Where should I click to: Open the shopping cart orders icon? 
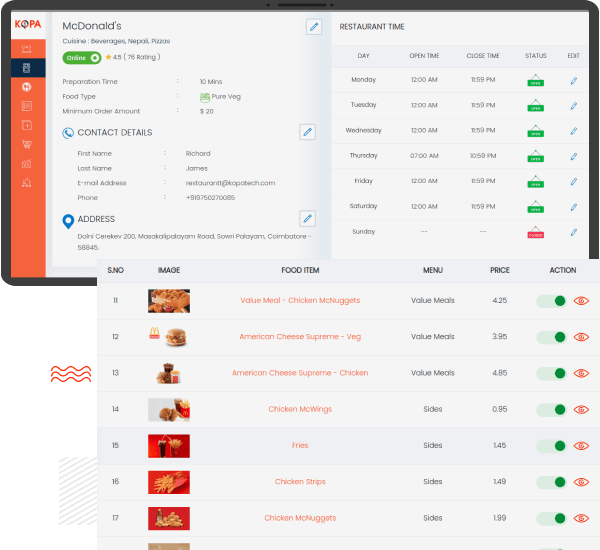point(26,144)
